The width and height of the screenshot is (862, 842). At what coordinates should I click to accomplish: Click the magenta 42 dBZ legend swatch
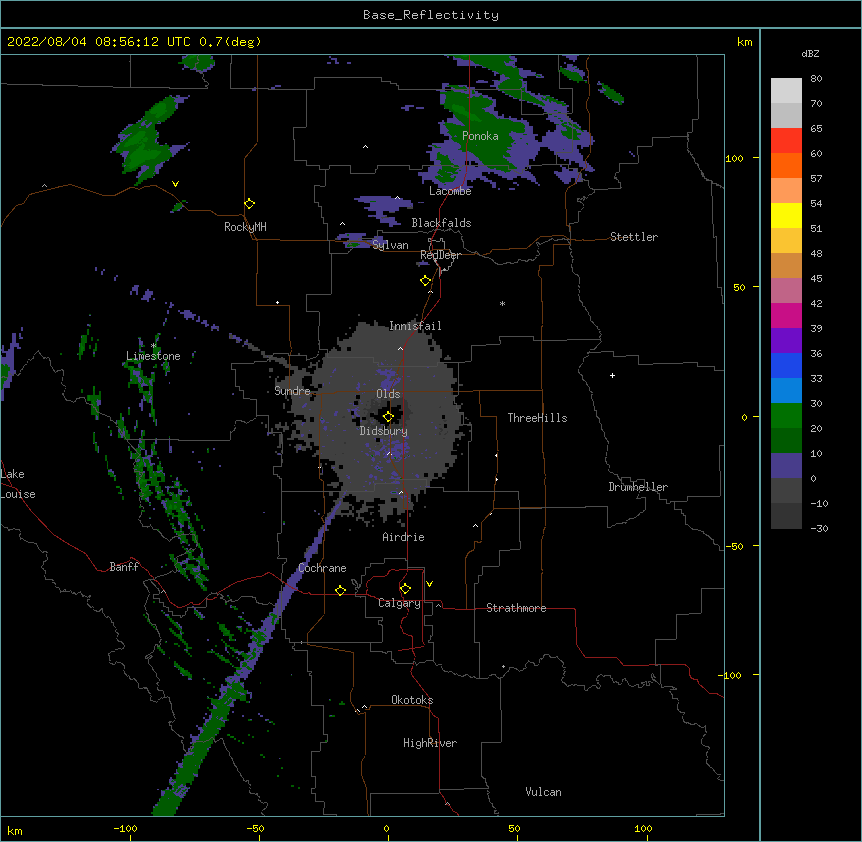click(x=786, y=315)
